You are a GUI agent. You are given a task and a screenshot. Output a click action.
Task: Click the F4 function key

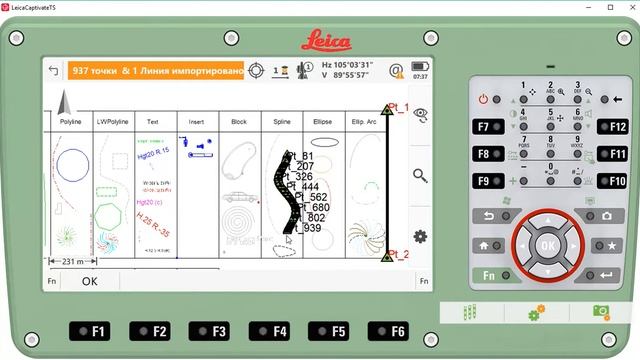click(x=269, y=331)
